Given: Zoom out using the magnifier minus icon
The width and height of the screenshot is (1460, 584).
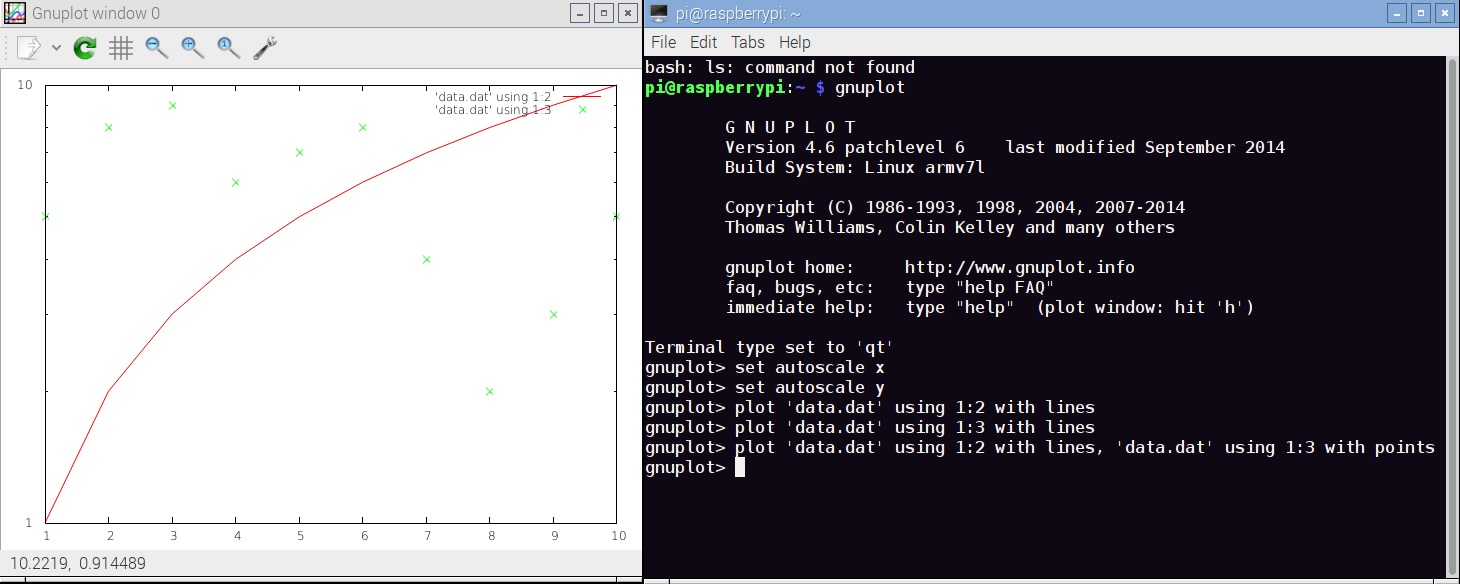Looking at the screenshot, I should pos(155,47).
